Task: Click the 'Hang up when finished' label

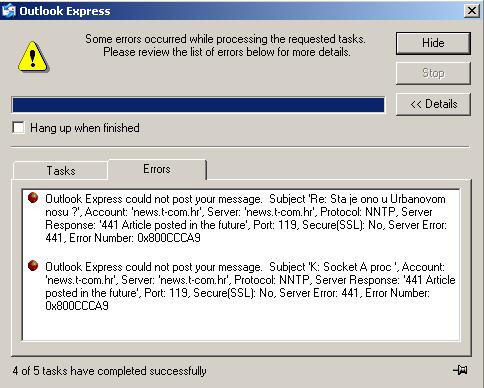Action: tap(85, 128)
